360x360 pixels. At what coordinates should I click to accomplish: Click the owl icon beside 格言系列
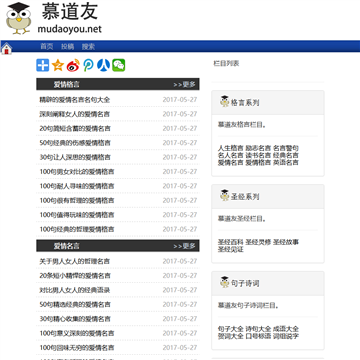pyautogui.click(x=225, y=101)
